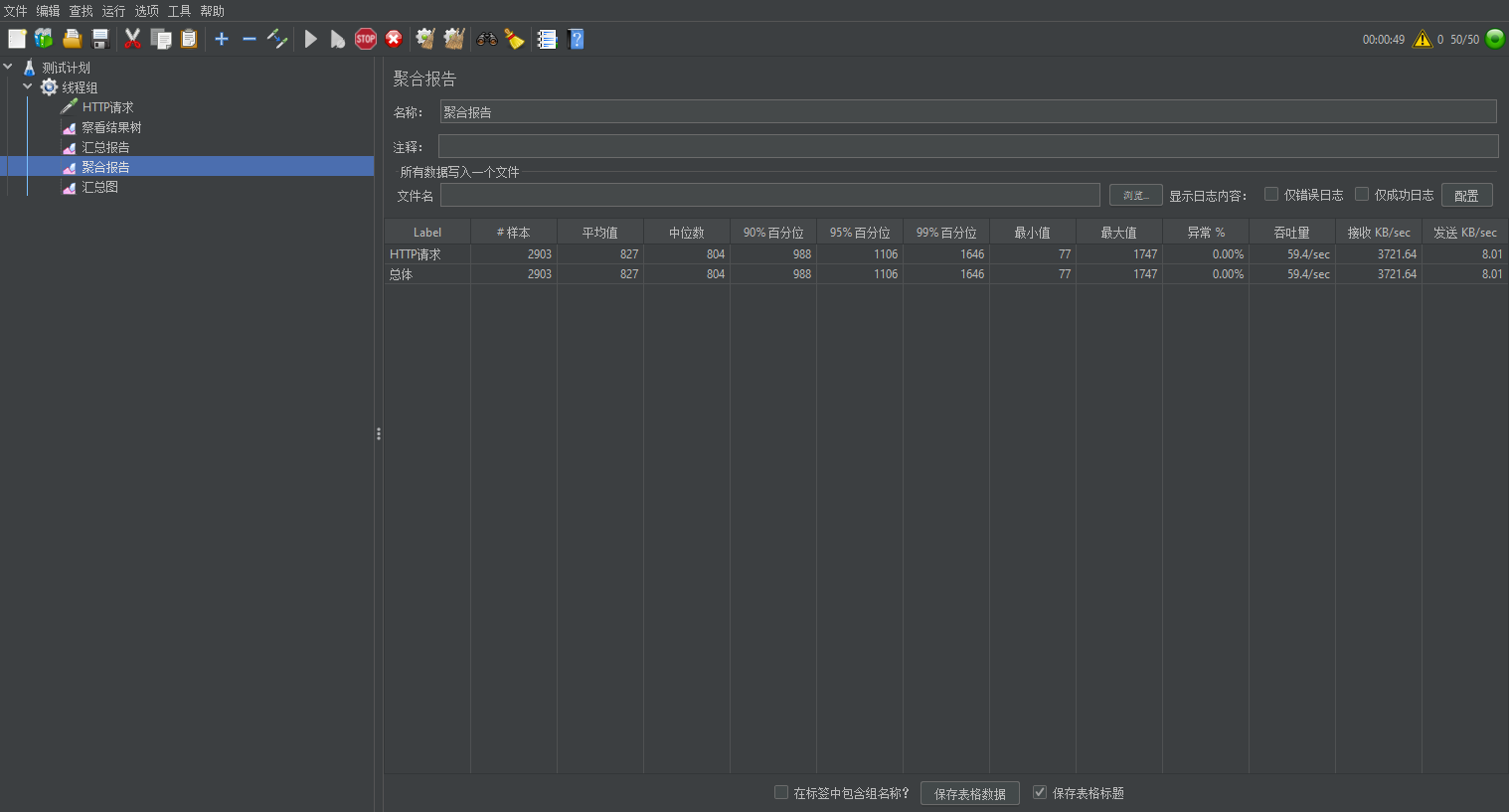The height and width of the screenshot is (812, 1509).
Task: Open the Templates icon in toolbar
Action: tap(44, 39)
